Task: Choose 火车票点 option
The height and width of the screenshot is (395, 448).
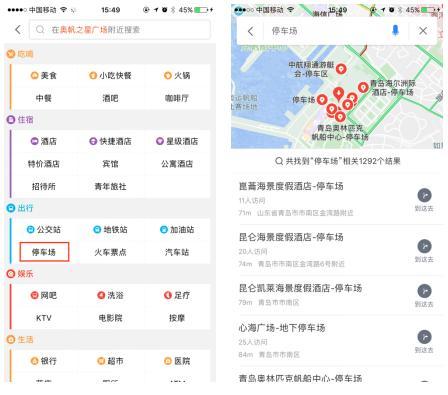Action: [x=110, y=252]
